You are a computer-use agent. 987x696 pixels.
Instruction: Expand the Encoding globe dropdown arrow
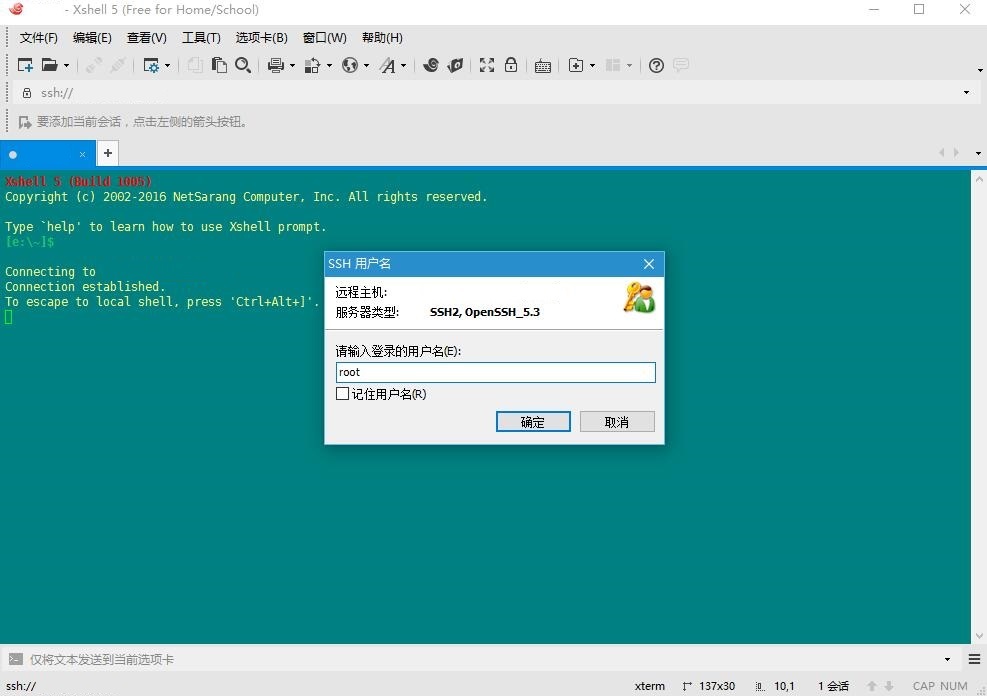tap(366, 65)
